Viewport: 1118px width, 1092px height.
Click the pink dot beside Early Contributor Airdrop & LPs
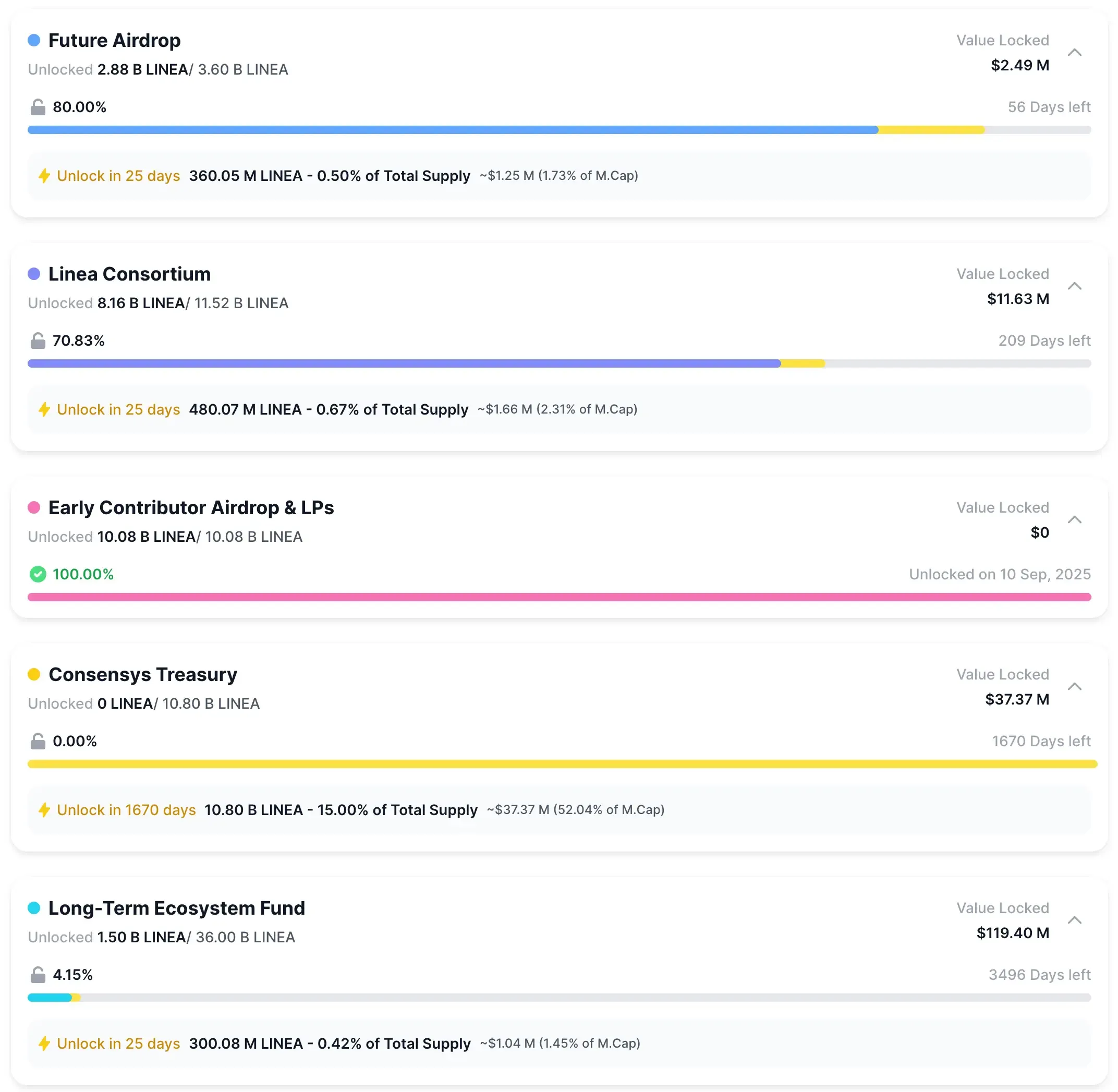pyautogui.click(x=34, y=507)
